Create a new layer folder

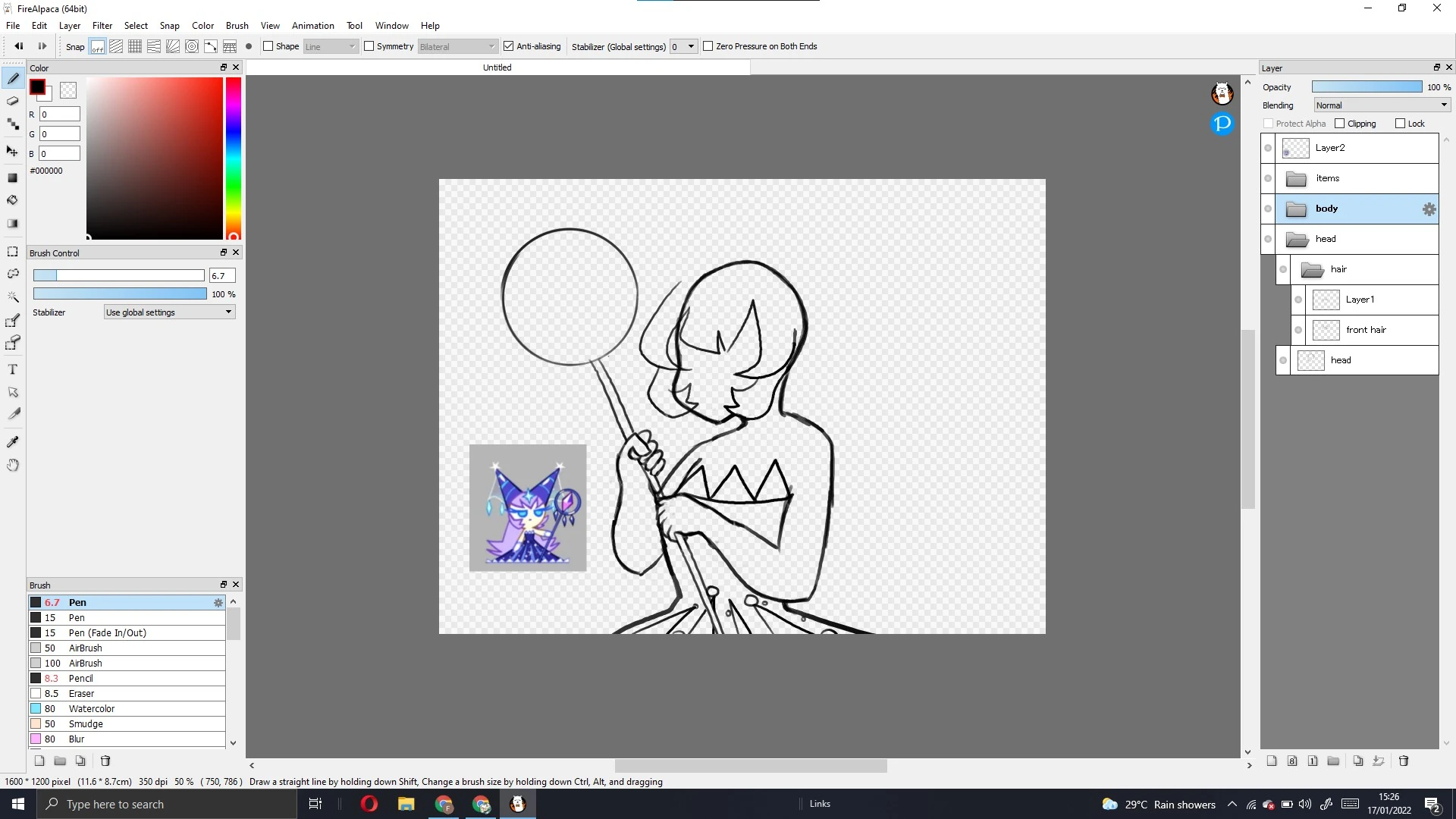point(1332,761)
